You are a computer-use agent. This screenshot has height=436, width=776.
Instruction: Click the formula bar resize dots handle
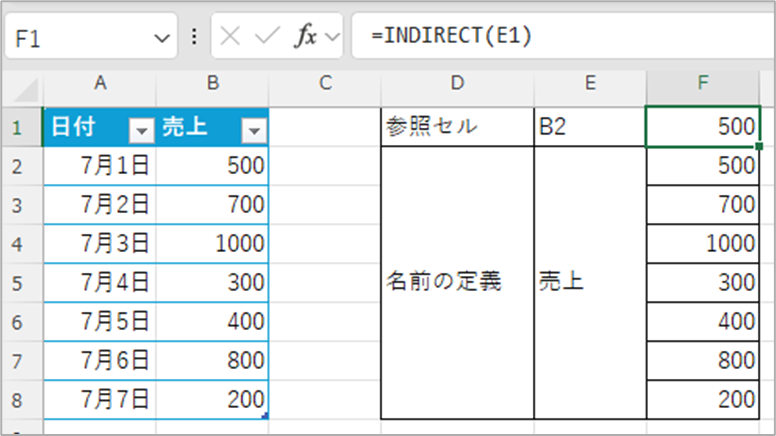[x=194, y=38]
